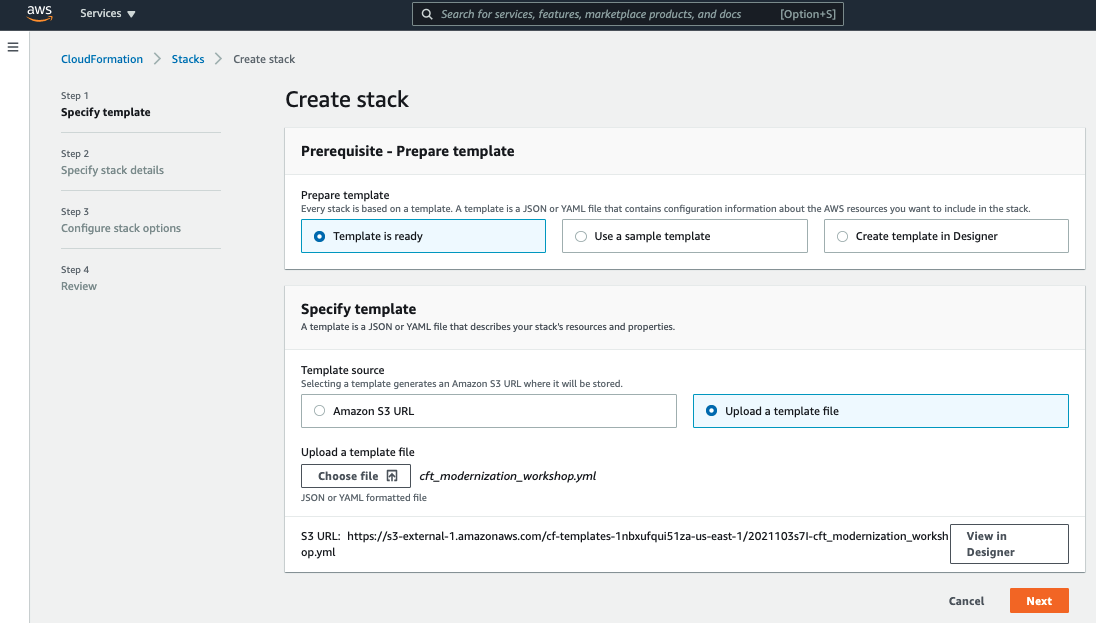Select Amazon S3 URL template source
This screenshot has height=623, width=1096.
(x=489, y=411)
